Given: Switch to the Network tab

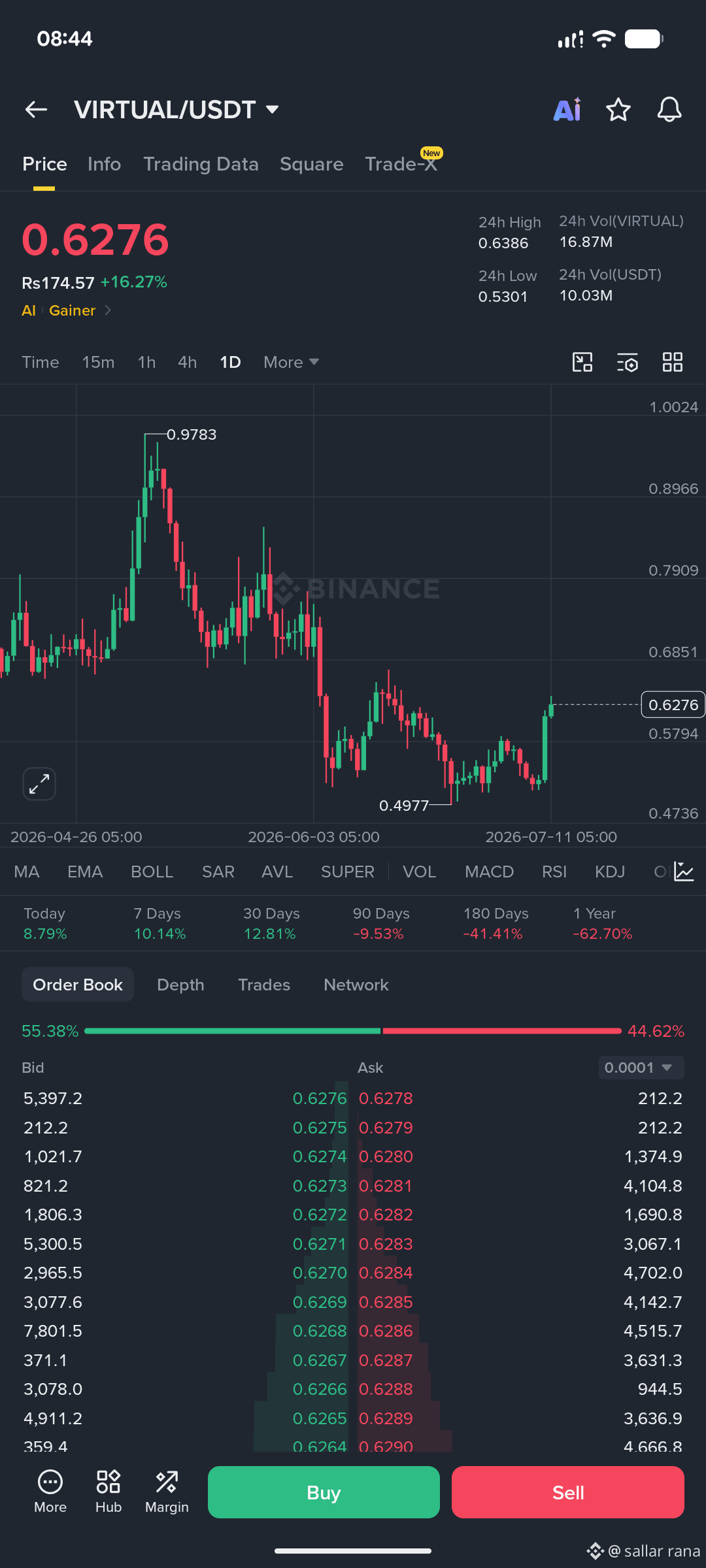Looking at the screenshot, I should 356,985.
